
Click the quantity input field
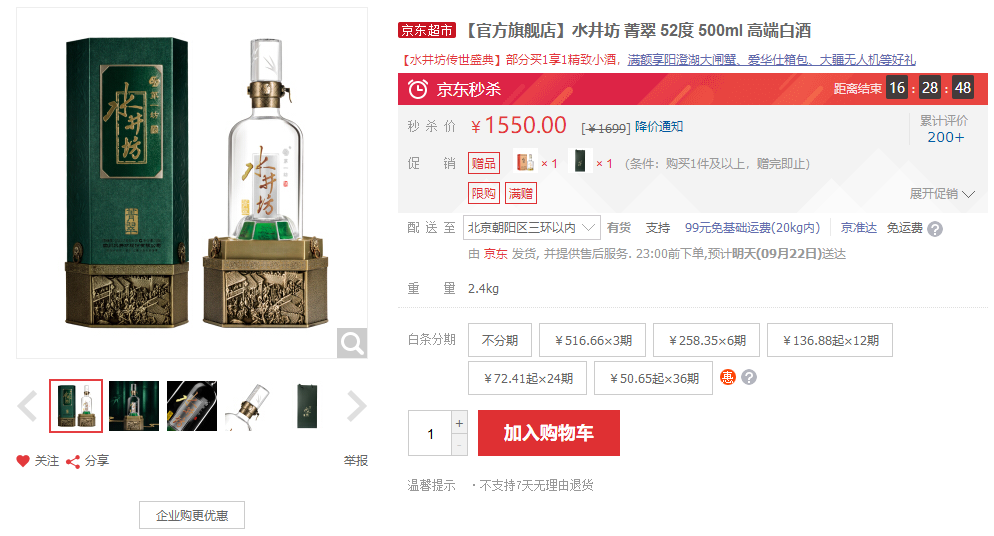(430, 433)
